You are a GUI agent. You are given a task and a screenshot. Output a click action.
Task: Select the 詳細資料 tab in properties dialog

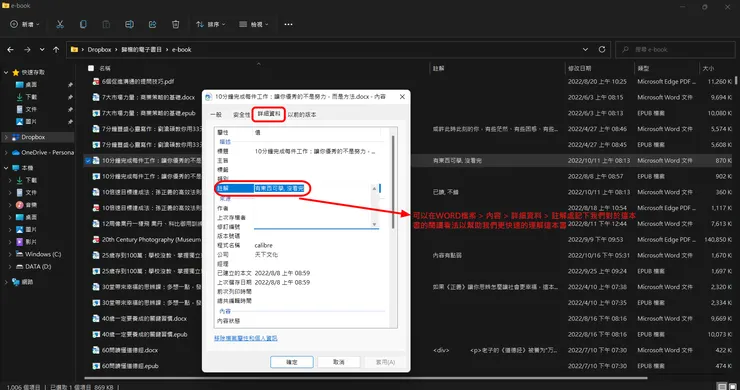269,114
